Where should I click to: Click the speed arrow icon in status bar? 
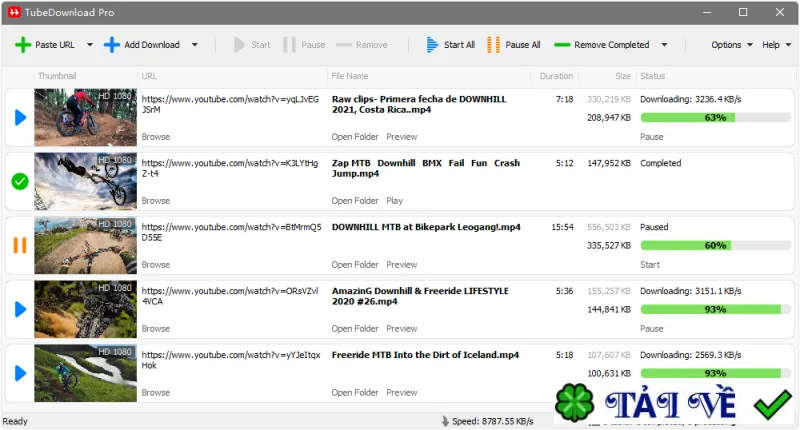pyautogui.click(x=445, y=421)
